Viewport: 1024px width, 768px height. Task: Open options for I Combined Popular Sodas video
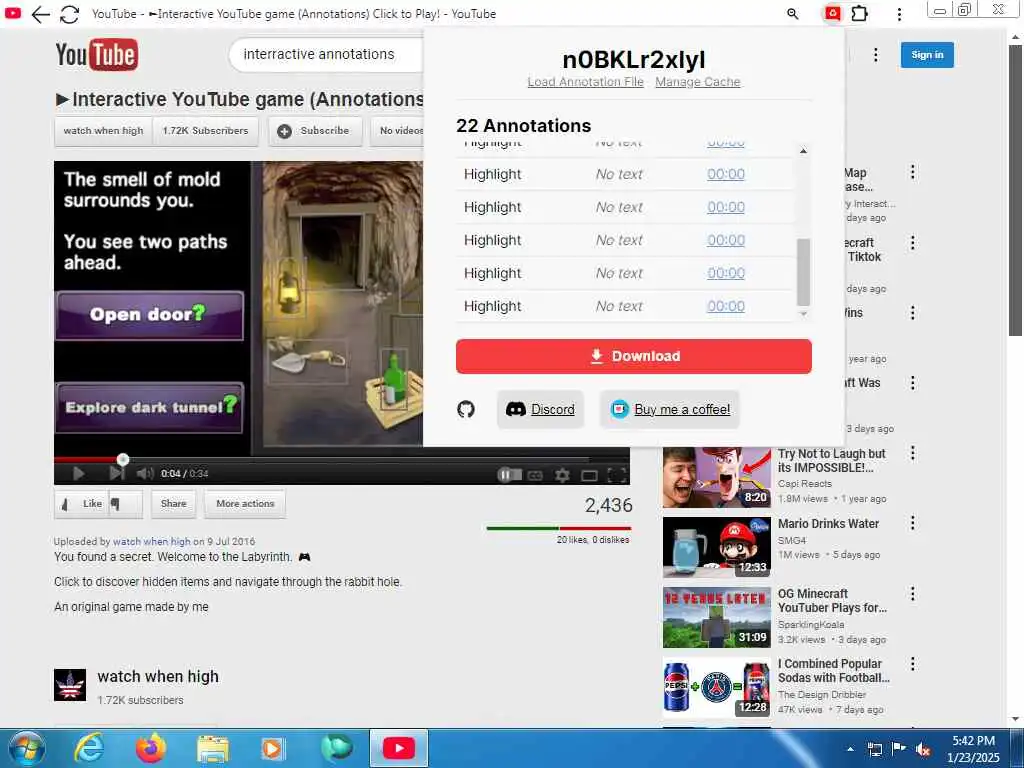coord(912,664)
